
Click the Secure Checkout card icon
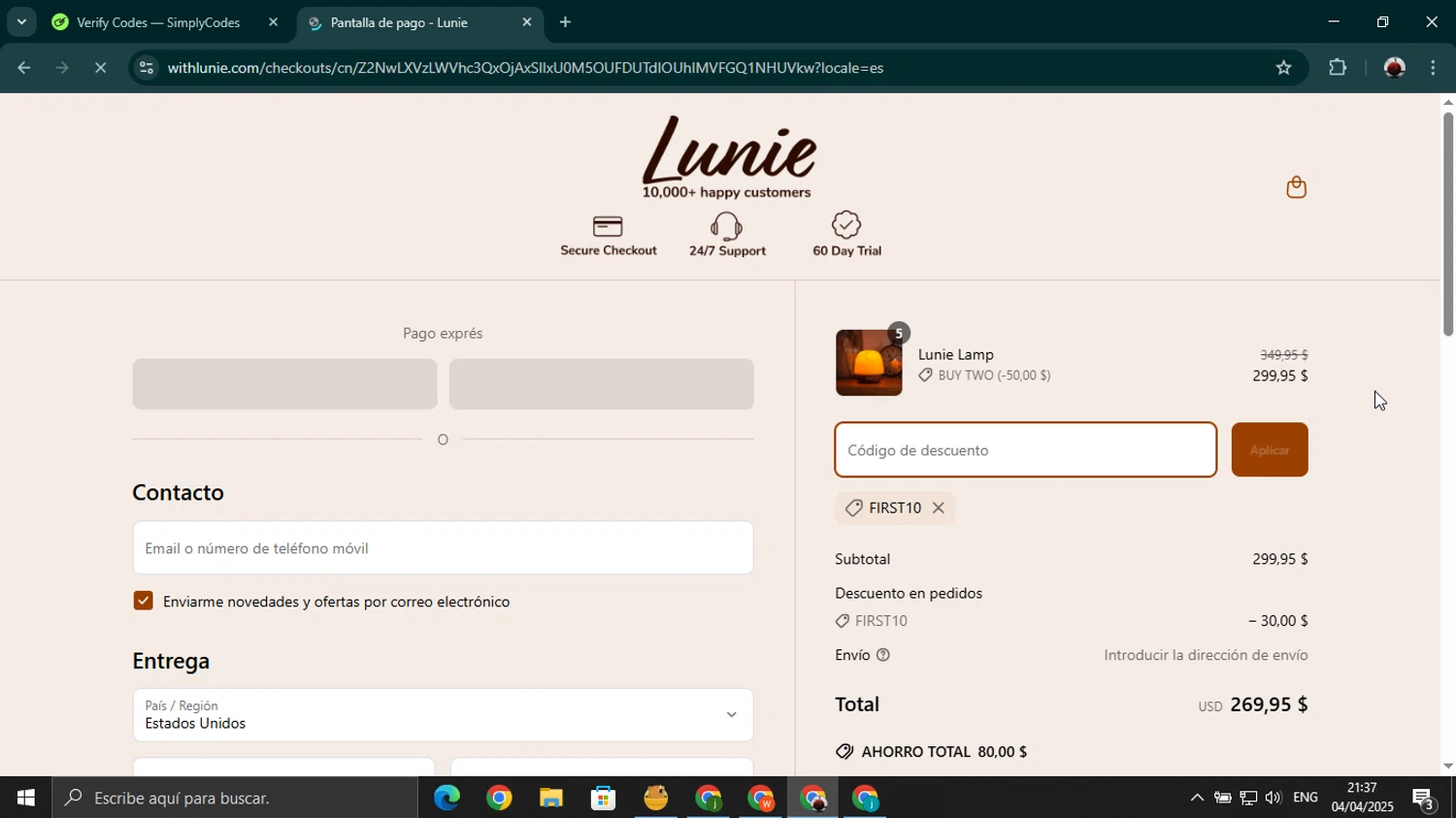click(608, 226)
